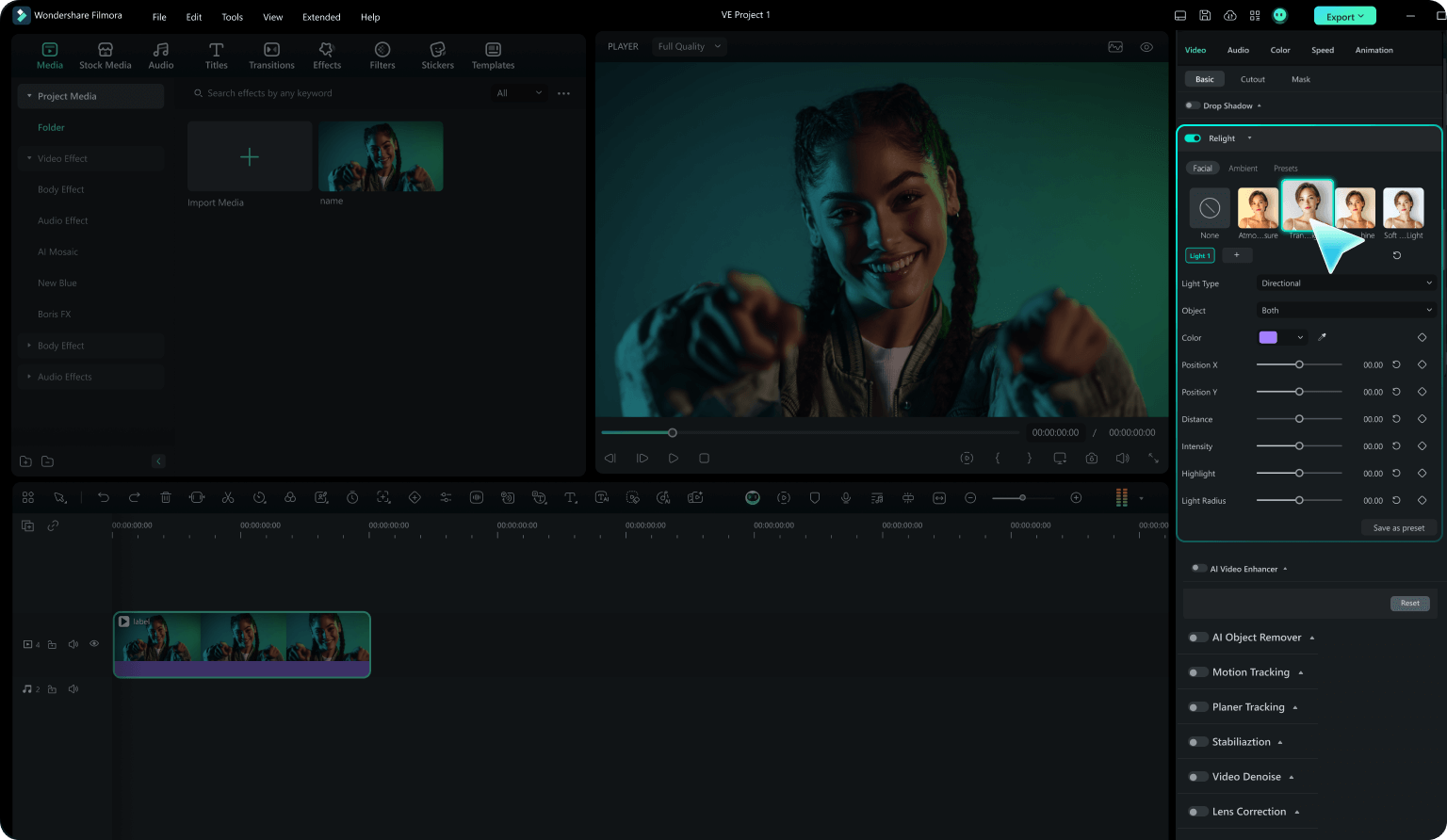Select the text tool in timeline toolbar

570,497
